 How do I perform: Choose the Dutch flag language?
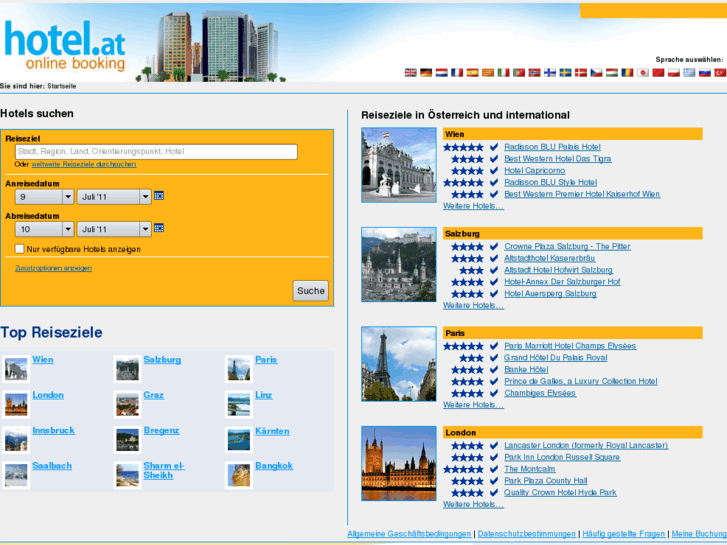(x=441, y=73)
